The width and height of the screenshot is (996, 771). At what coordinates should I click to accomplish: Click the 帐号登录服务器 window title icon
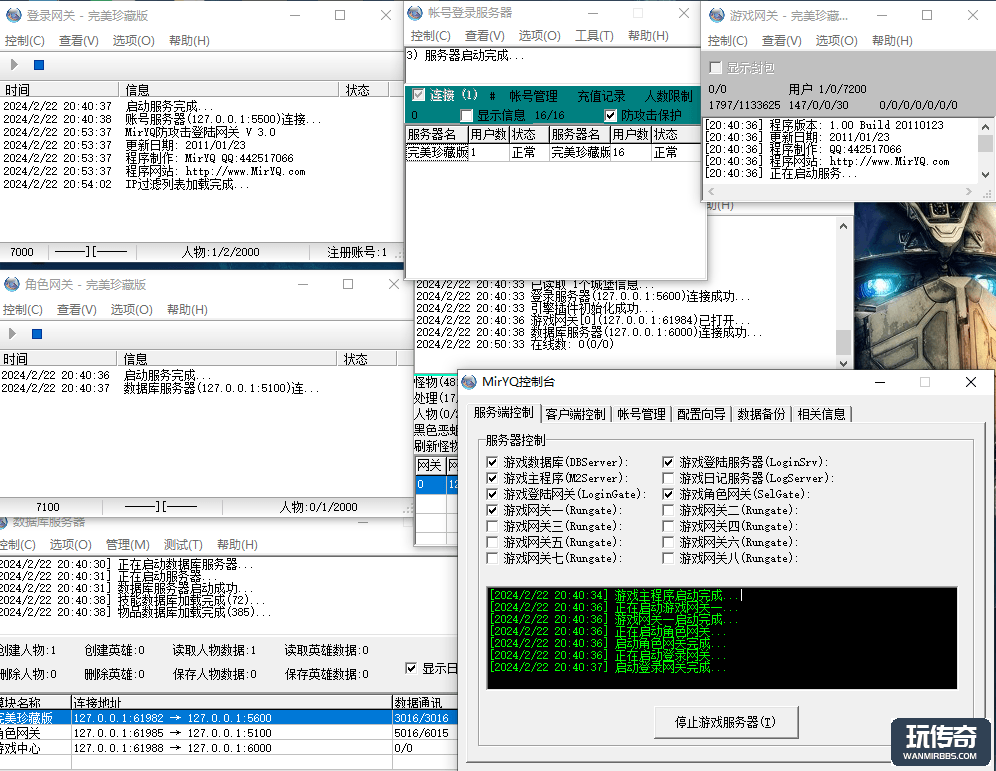(415, 12)
